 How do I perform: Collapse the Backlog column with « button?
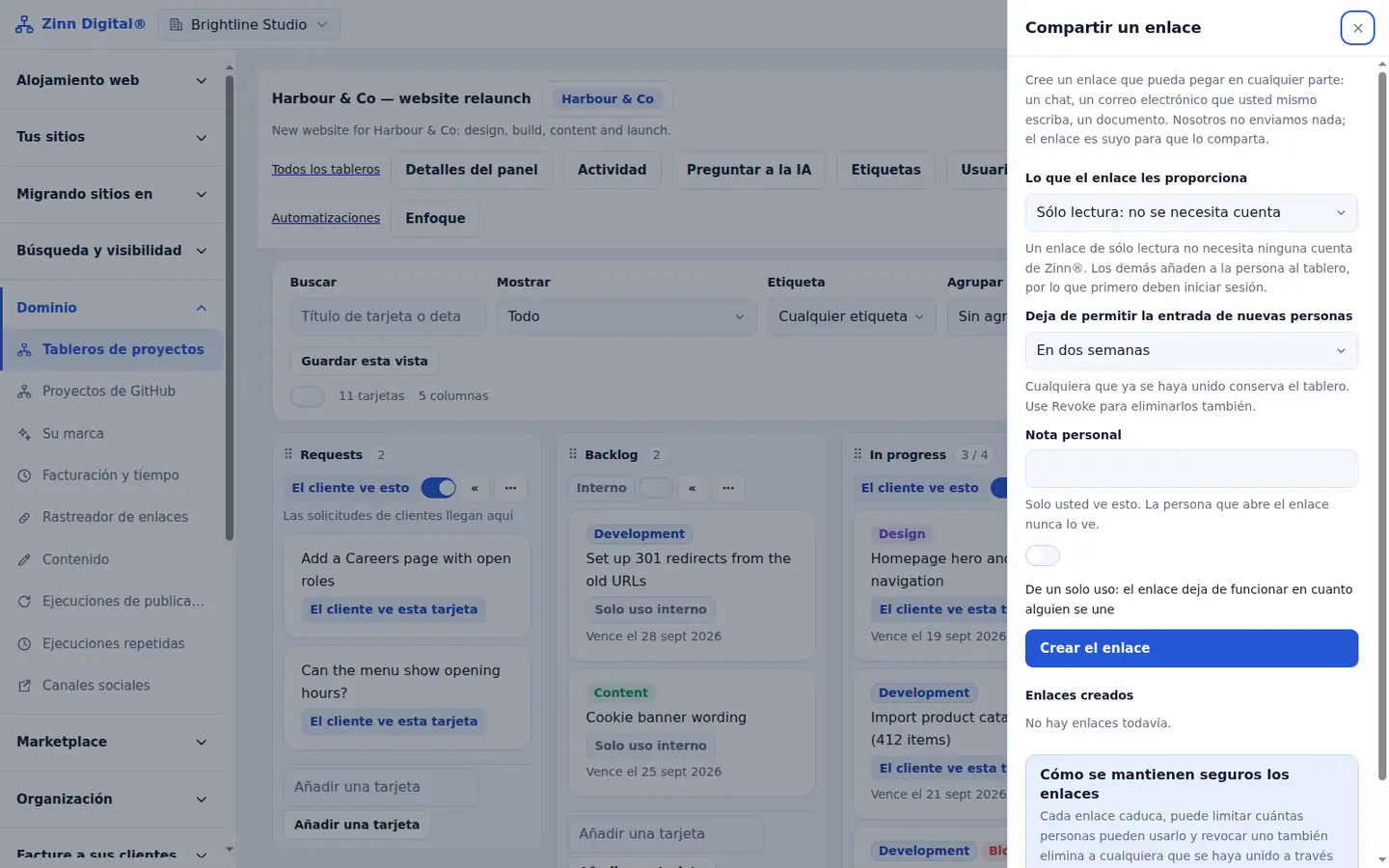point(692,488)
